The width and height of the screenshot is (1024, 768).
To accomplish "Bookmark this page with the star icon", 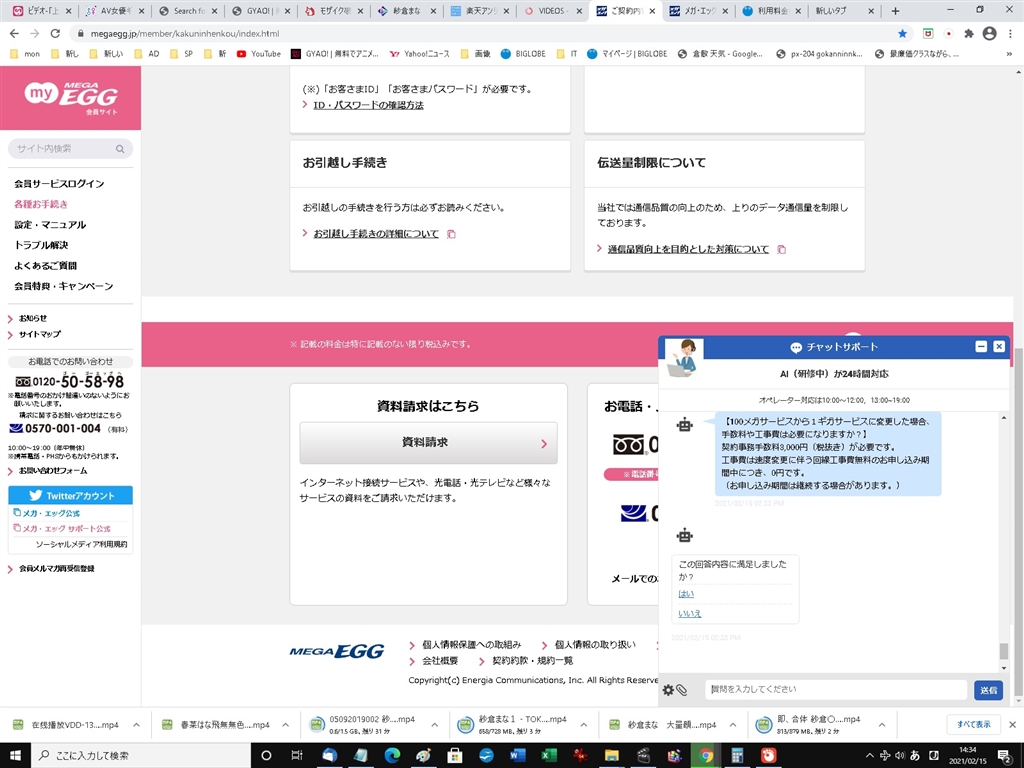I will click(x=903, y=33).
